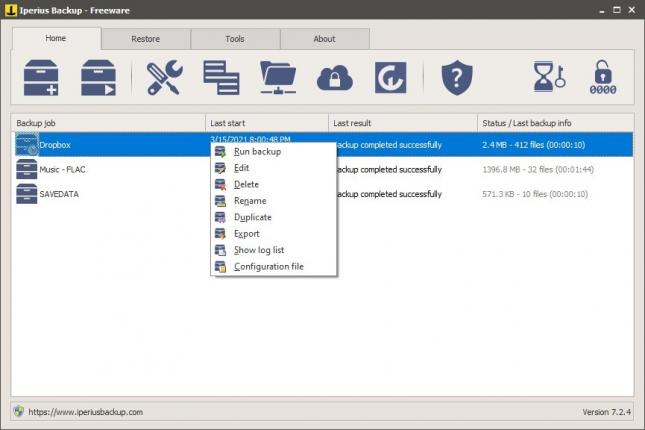Viewport: 645px width, 430px height.
Task: Sort by Last result column header
Action: (x=403, y=123)
